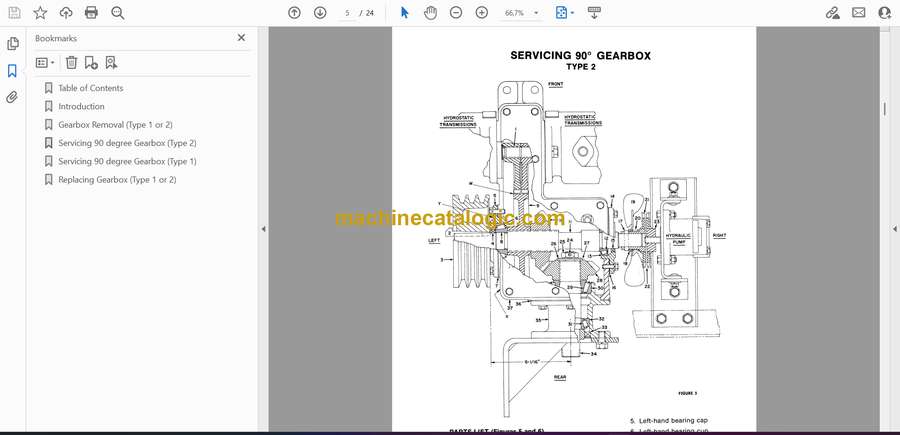The height and width of the screenshot is (435, 900).
Task: Open Gearbox Removal (Type 1 or 2) bookmark
Action: click(115, 125)
